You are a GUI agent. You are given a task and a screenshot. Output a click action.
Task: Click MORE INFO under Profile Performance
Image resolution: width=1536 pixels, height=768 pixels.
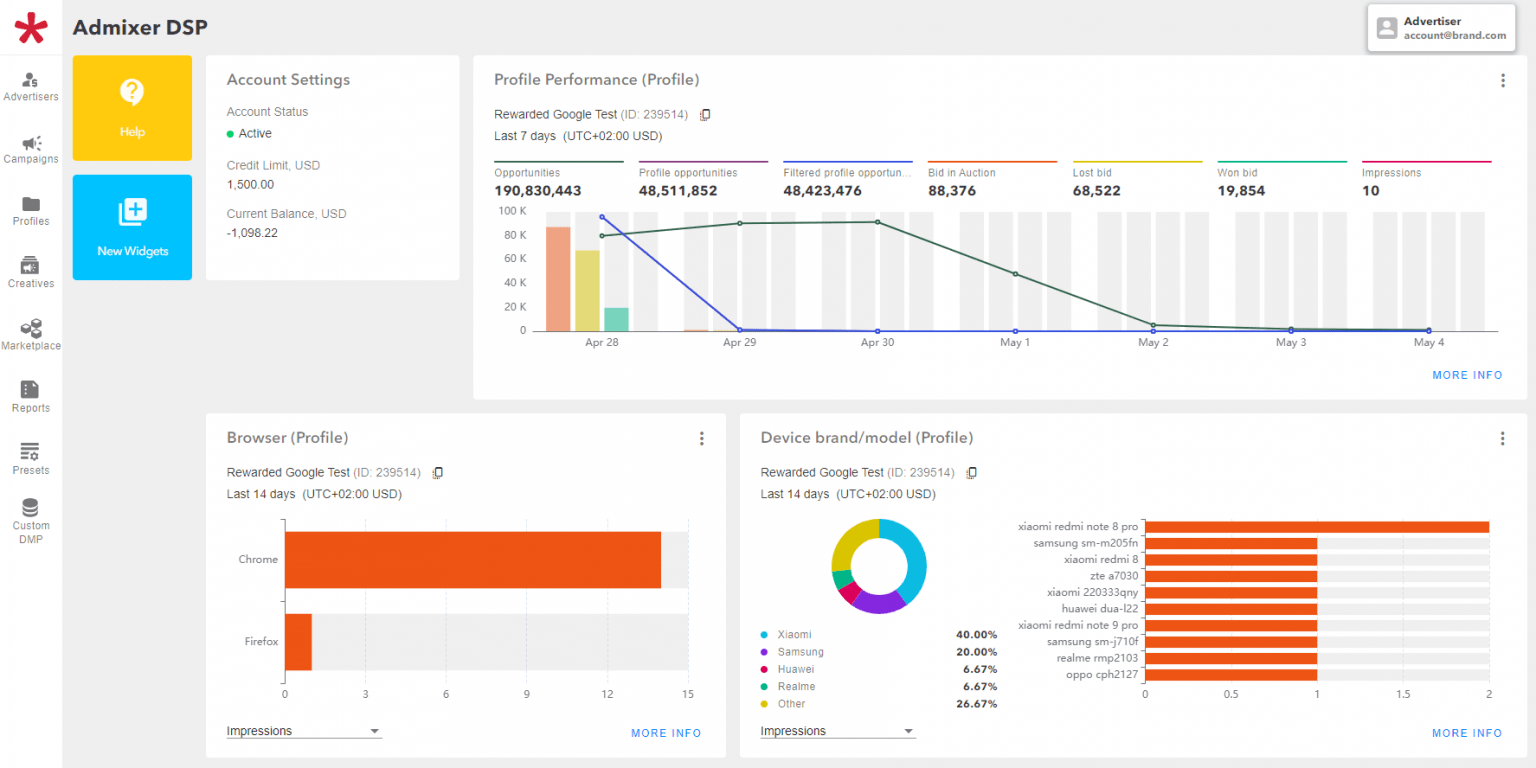(x=1467, y=375)
